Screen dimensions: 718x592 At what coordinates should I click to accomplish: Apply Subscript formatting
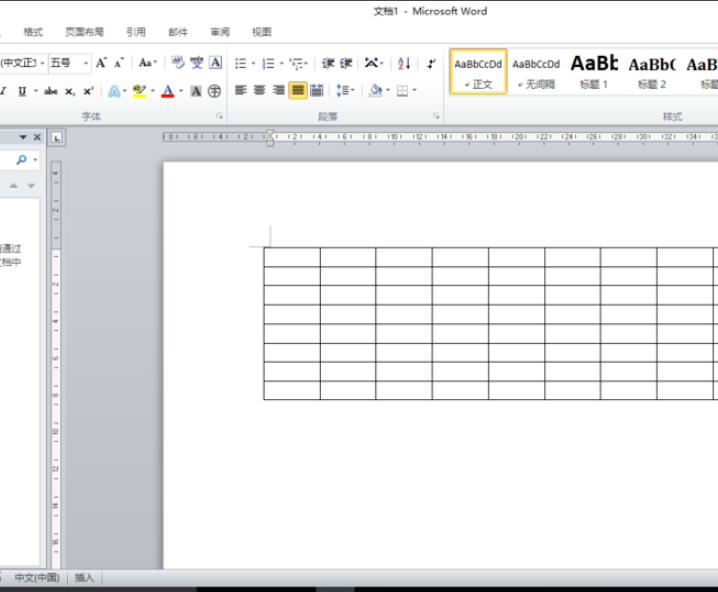pyautogui.click(x=69, y=92)
